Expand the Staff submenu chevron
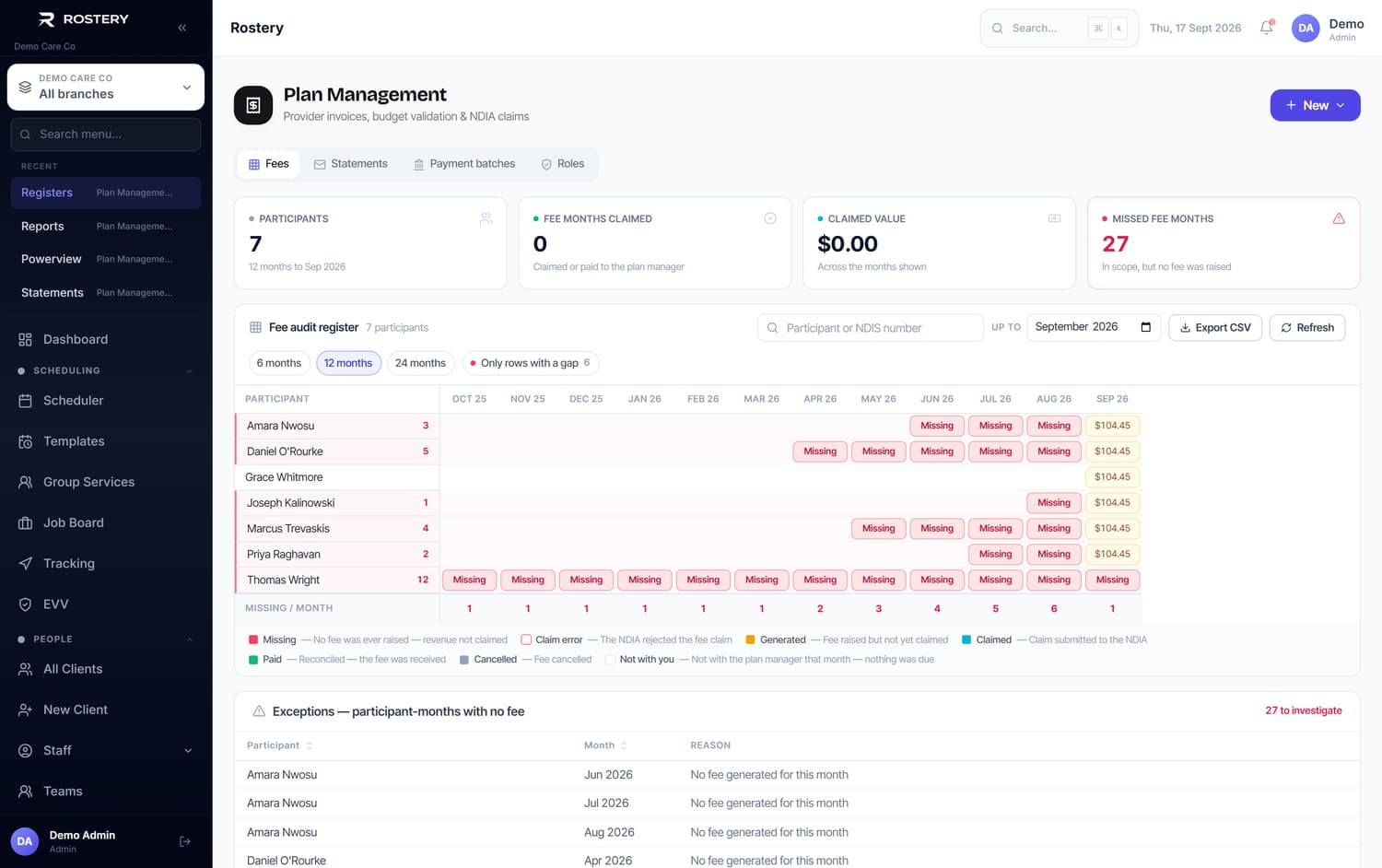The image size is (1382, 868). [188, 751]
